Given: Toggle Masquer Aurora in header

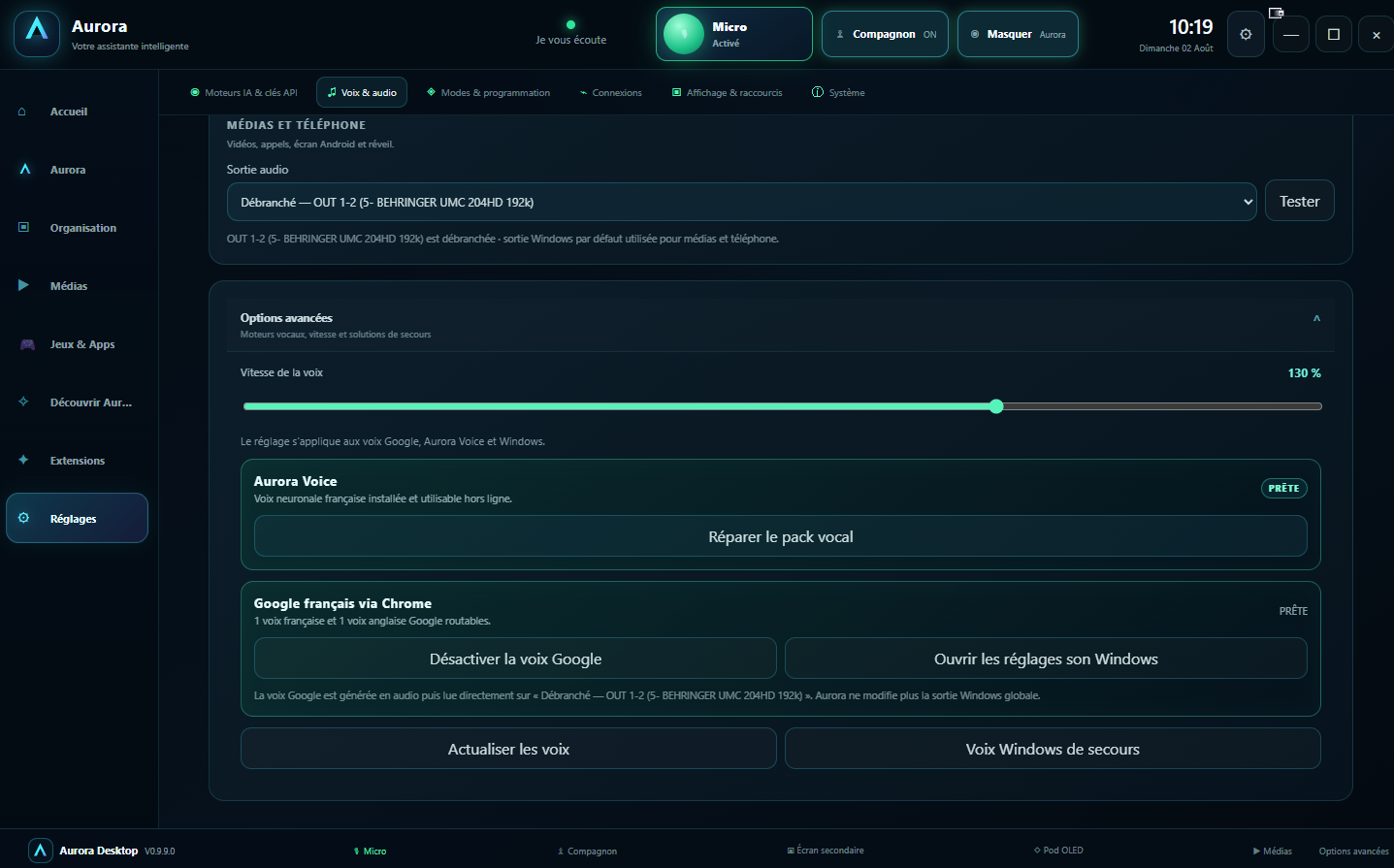Looking at the screenshot, I should tap(1018, 34).
